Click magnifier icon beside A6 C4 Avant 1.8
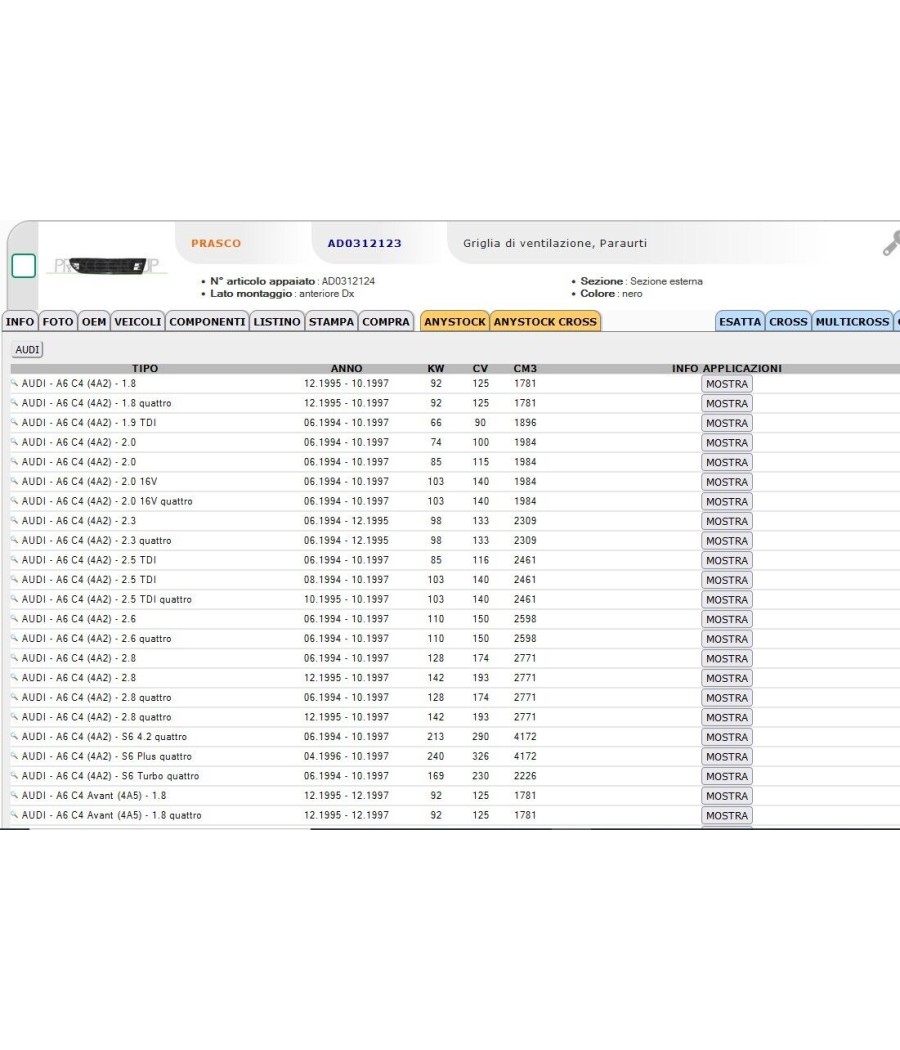900x1050 pixels. point(14,795)
